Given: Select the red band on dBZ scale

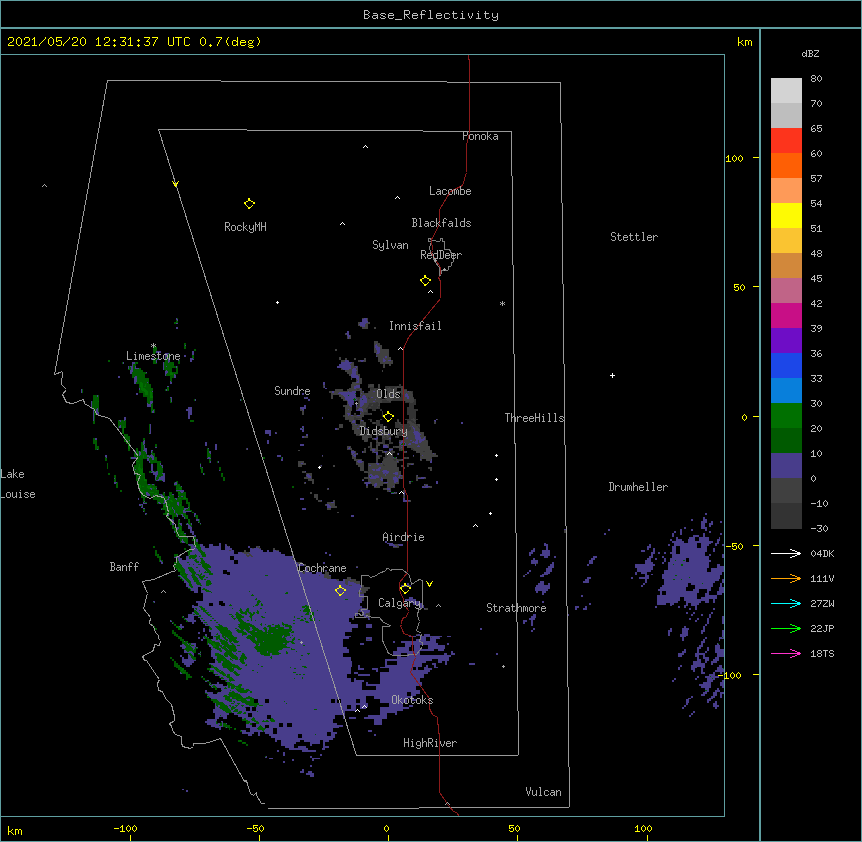Looking at the screenshot, I should coord(786,140).
